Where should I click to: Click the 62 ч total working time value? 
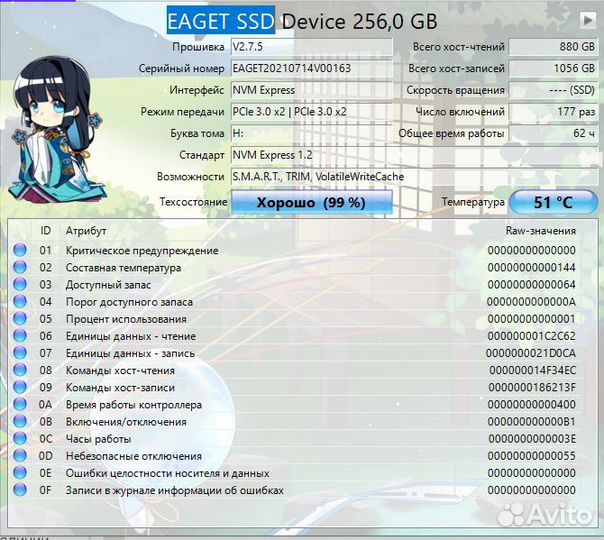(x=553, y=133)
